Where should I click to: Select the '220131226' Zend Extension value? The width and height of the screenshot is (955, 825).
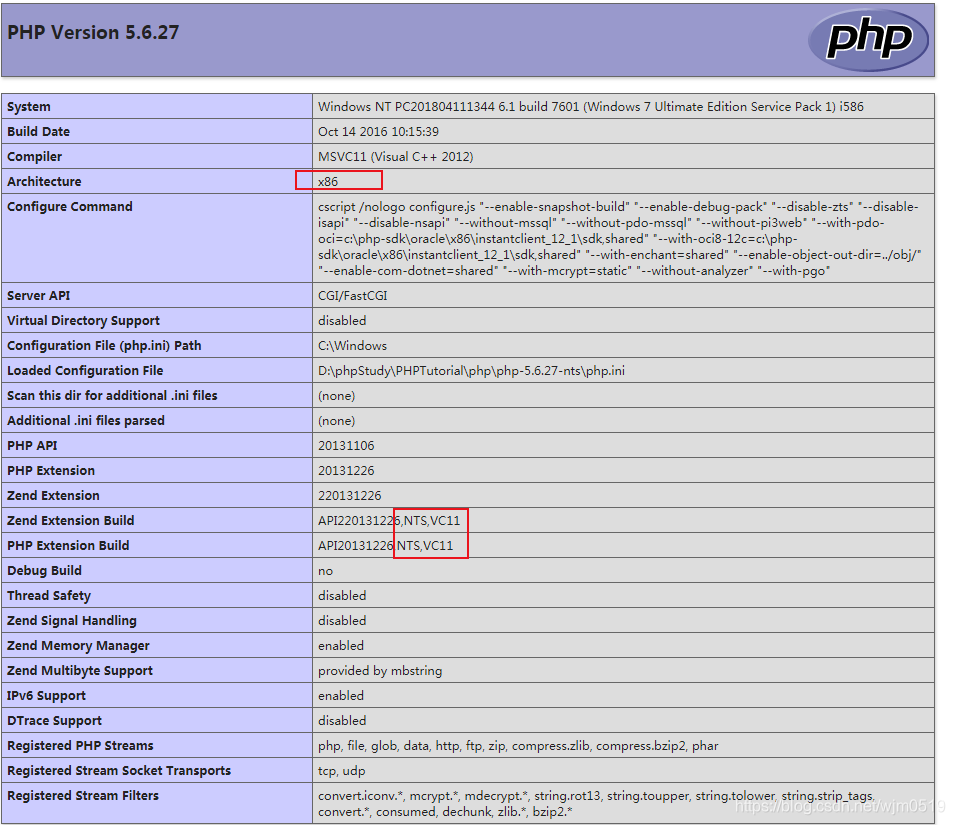point(350,496)
